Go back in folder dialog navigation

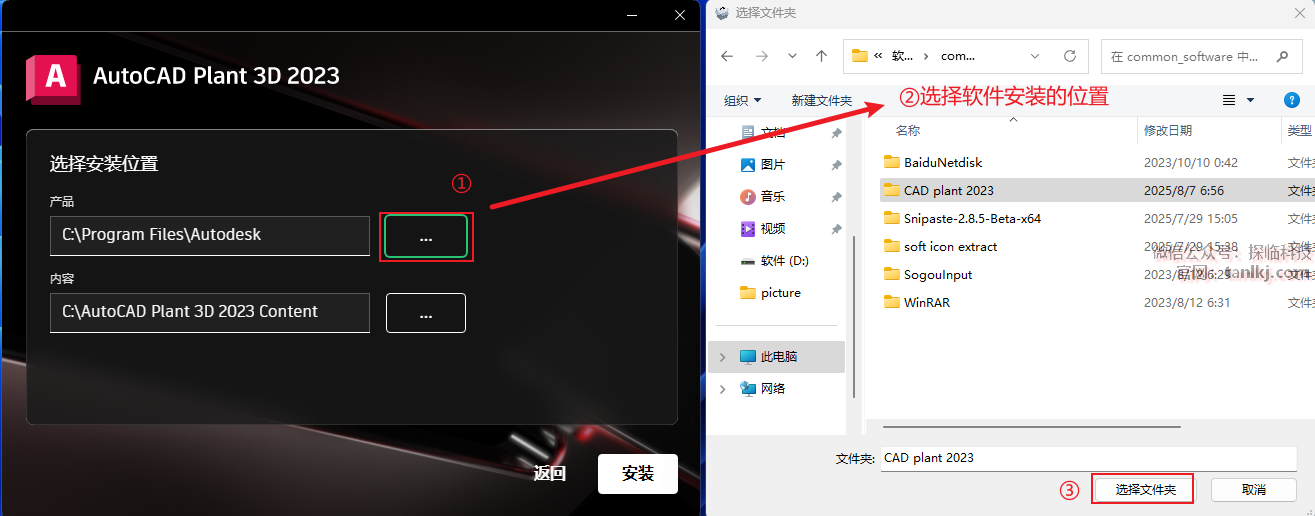pos(727,56)
